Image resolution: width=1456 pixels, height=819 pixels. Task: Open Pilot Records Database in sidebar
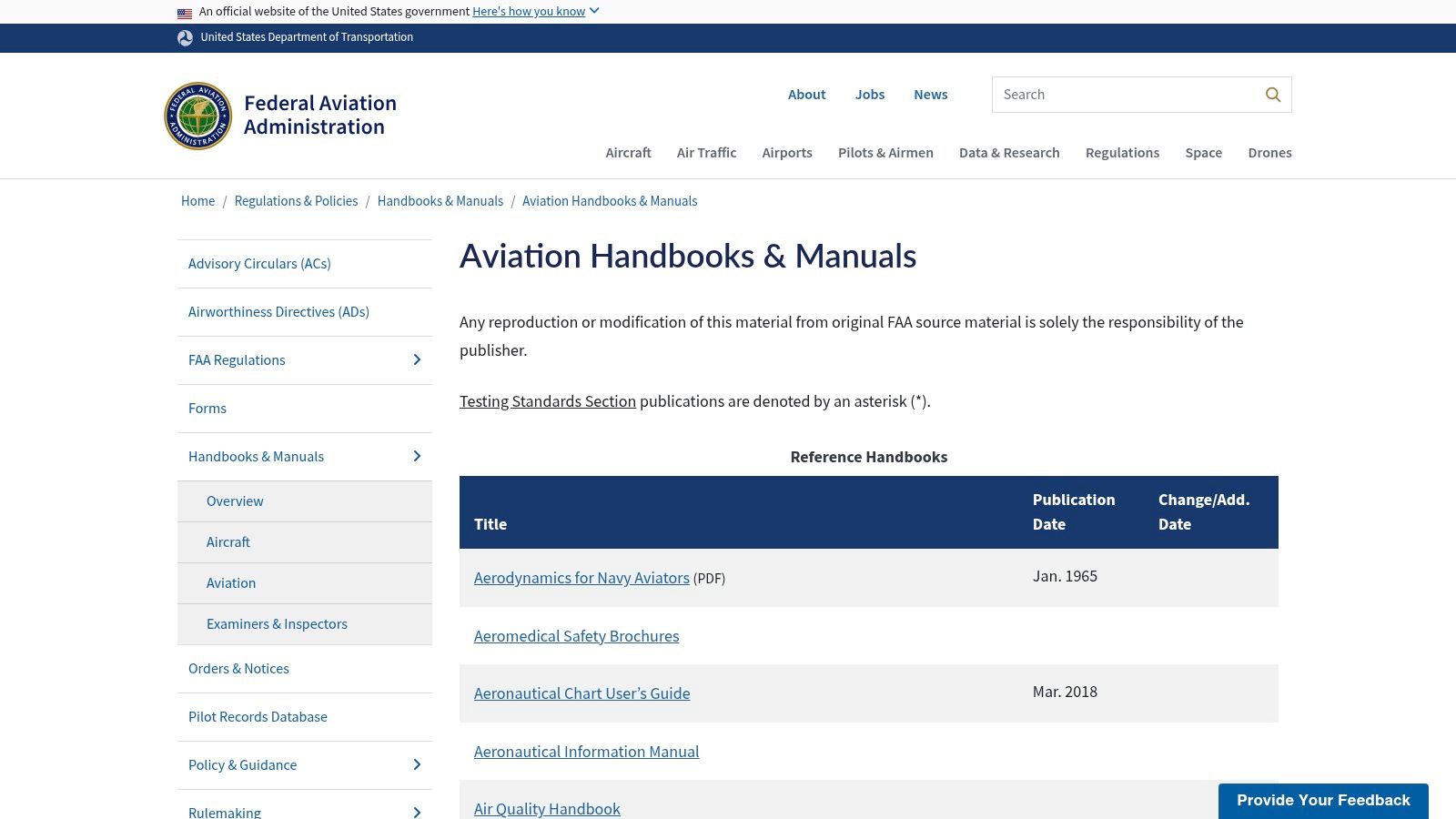click(x=258, y=717)
